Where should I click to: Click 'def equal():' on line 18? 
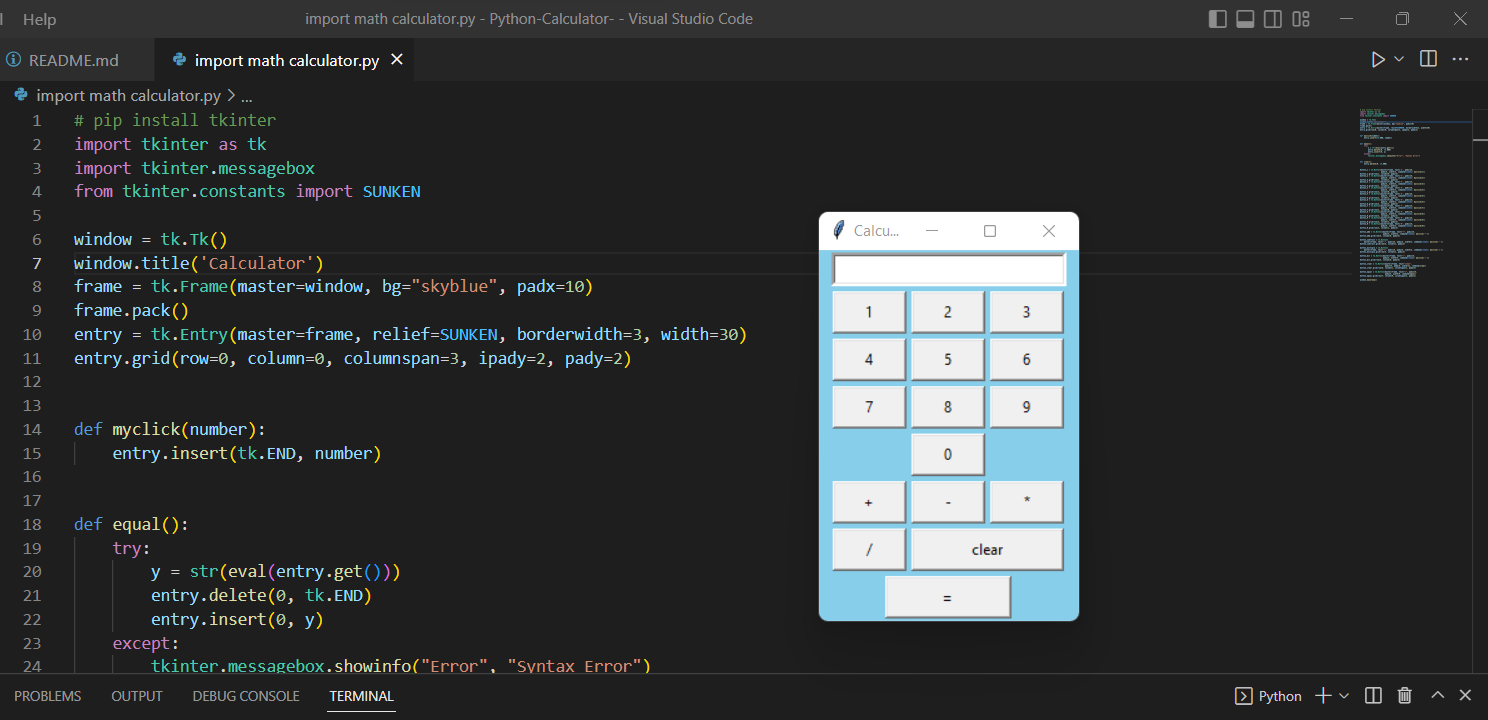click(131, 524)
